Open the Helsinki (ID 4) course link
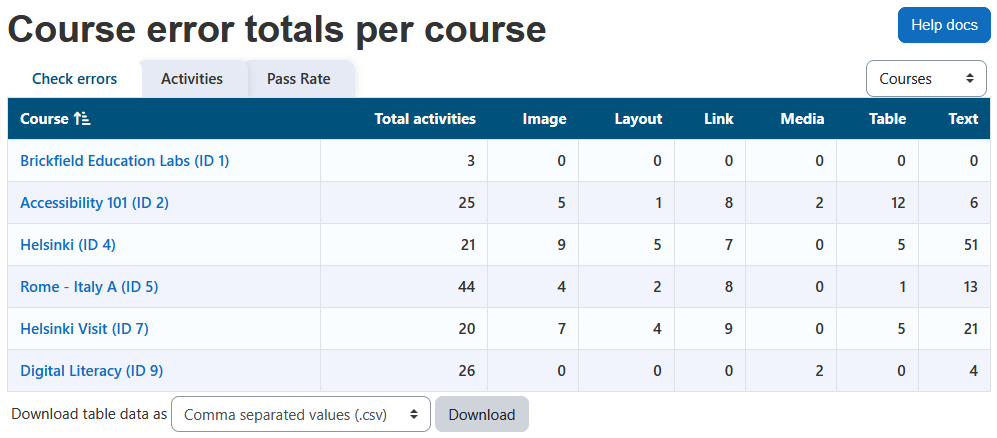This screenshot has height=438, width=997. coord(68,245)
